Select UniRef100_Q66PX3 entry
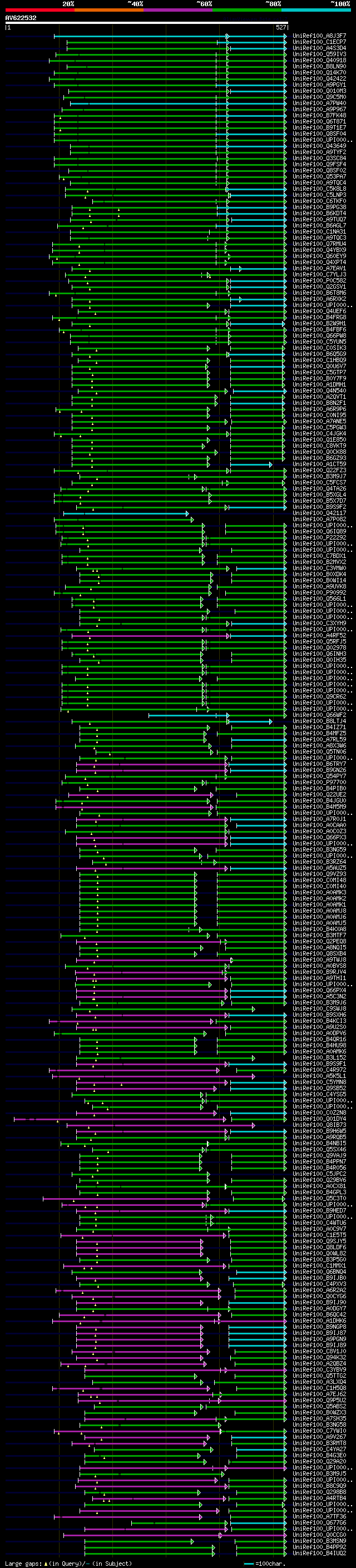The width and height of the screenshot is (356, 1568). click(319, 837)
